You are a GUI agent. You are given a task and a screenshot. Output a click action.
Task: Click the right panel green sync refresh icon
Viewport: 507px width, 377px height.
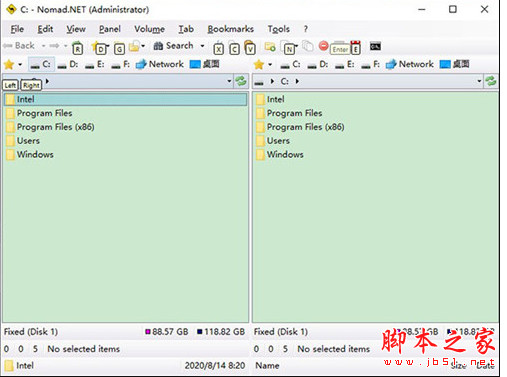[x=491, y=81]
